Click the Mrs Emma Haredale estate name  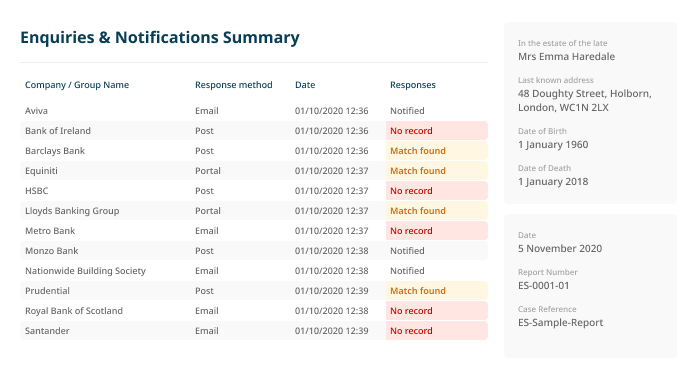tap(566, 57)
